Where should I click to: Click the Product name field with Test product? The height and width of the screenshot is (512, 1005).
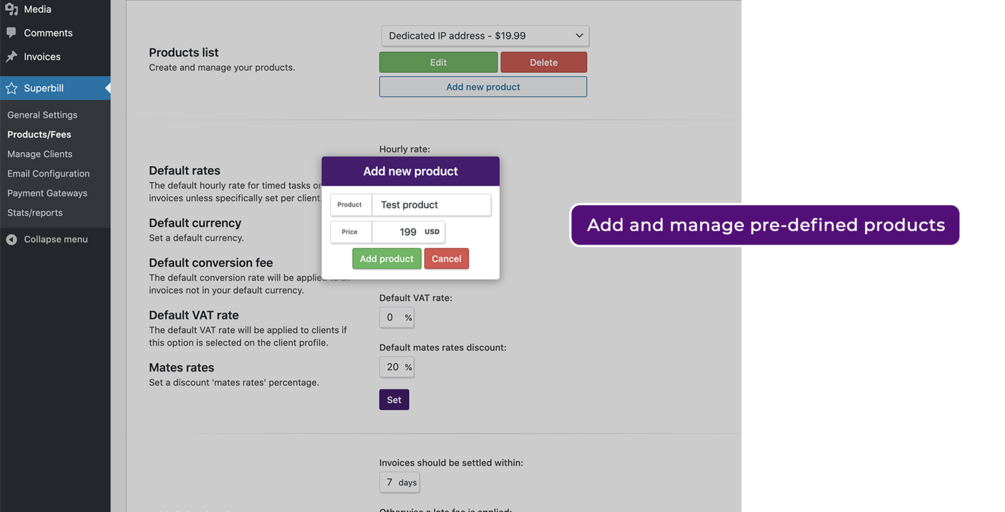431,205
